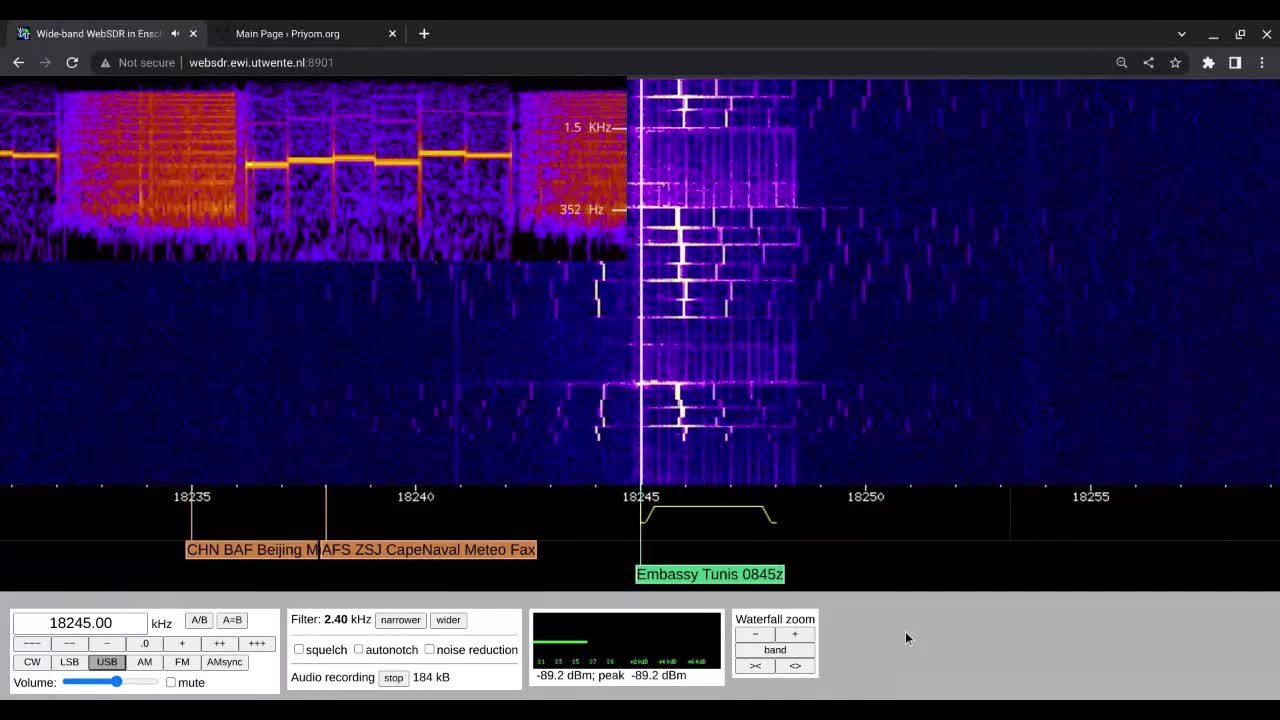Image resolution: width=1280 pixels, height=720 pixels.
Task: Click the yellow filter passband shape
Action: point(709,514)
